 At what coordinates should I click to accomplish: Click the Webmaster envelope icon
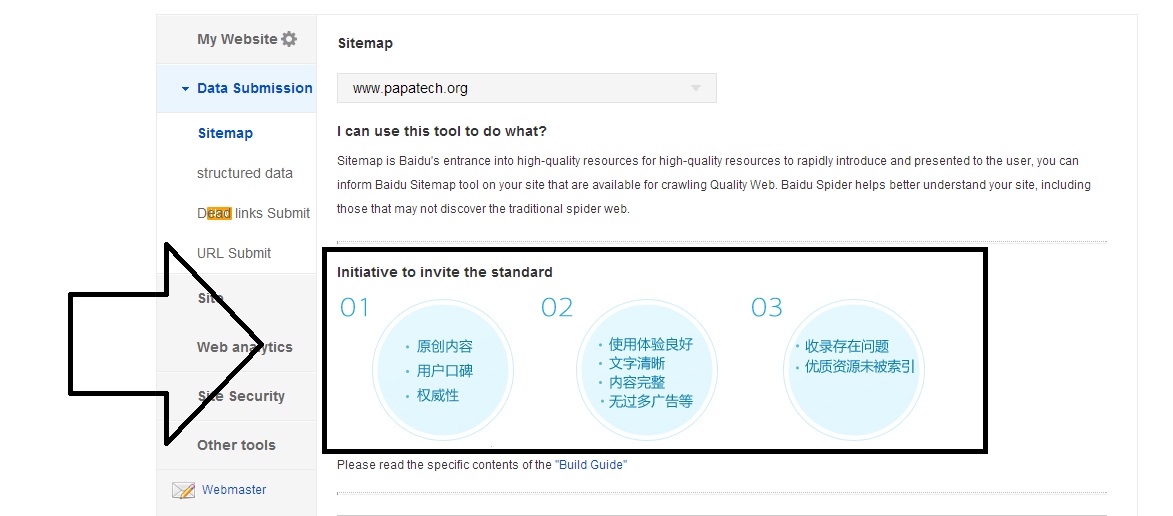point(183,491)
